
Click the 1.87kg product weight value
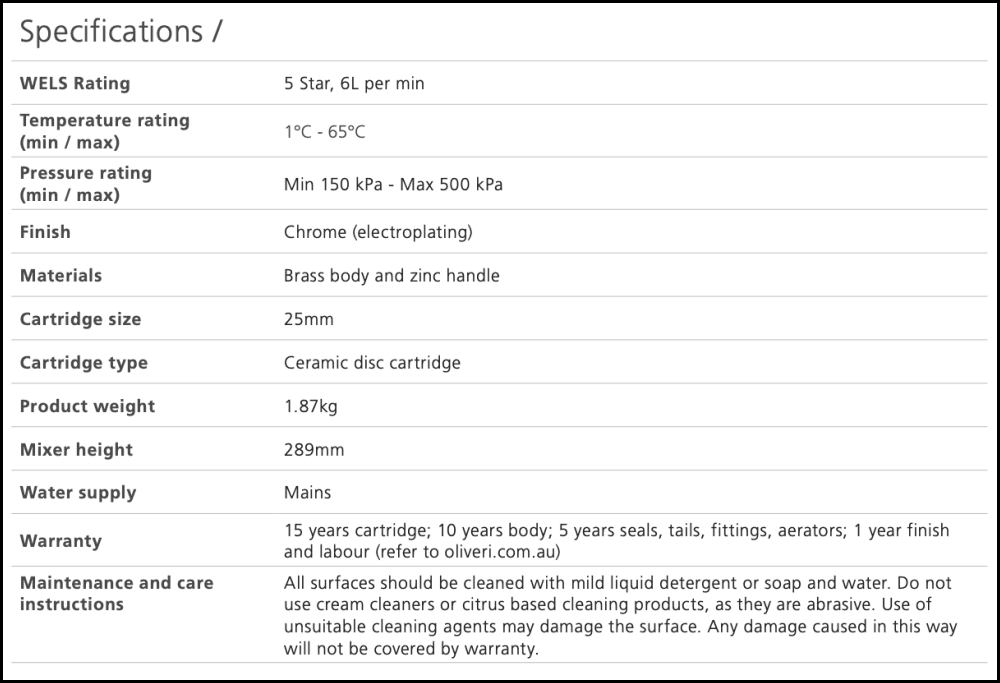(312, 406)
